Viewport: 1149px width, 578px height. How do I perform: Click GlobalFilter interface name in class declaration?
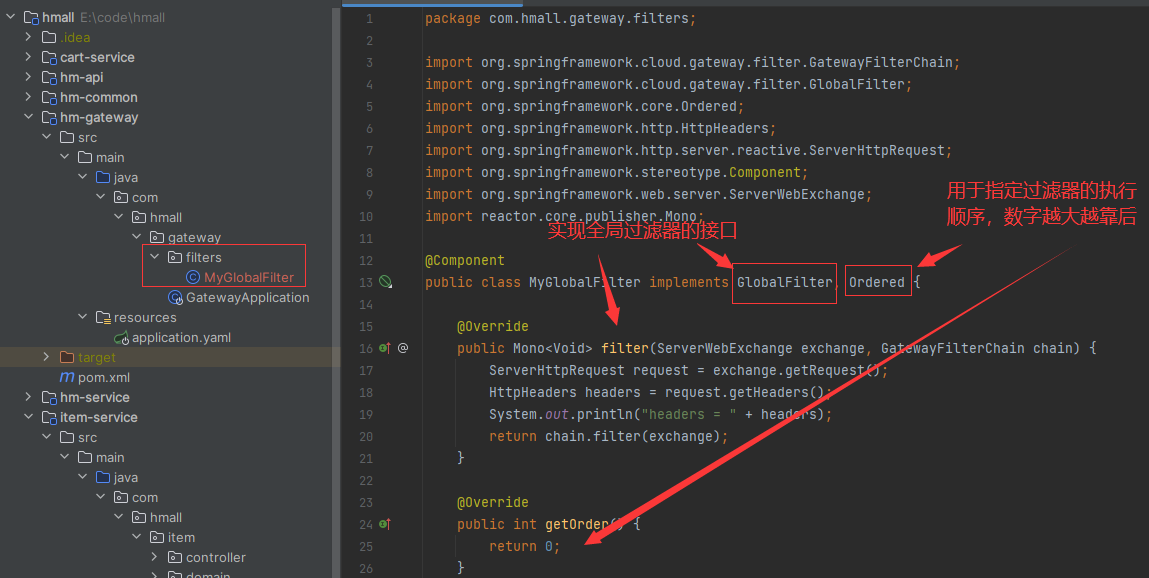(x=784, y=282)
